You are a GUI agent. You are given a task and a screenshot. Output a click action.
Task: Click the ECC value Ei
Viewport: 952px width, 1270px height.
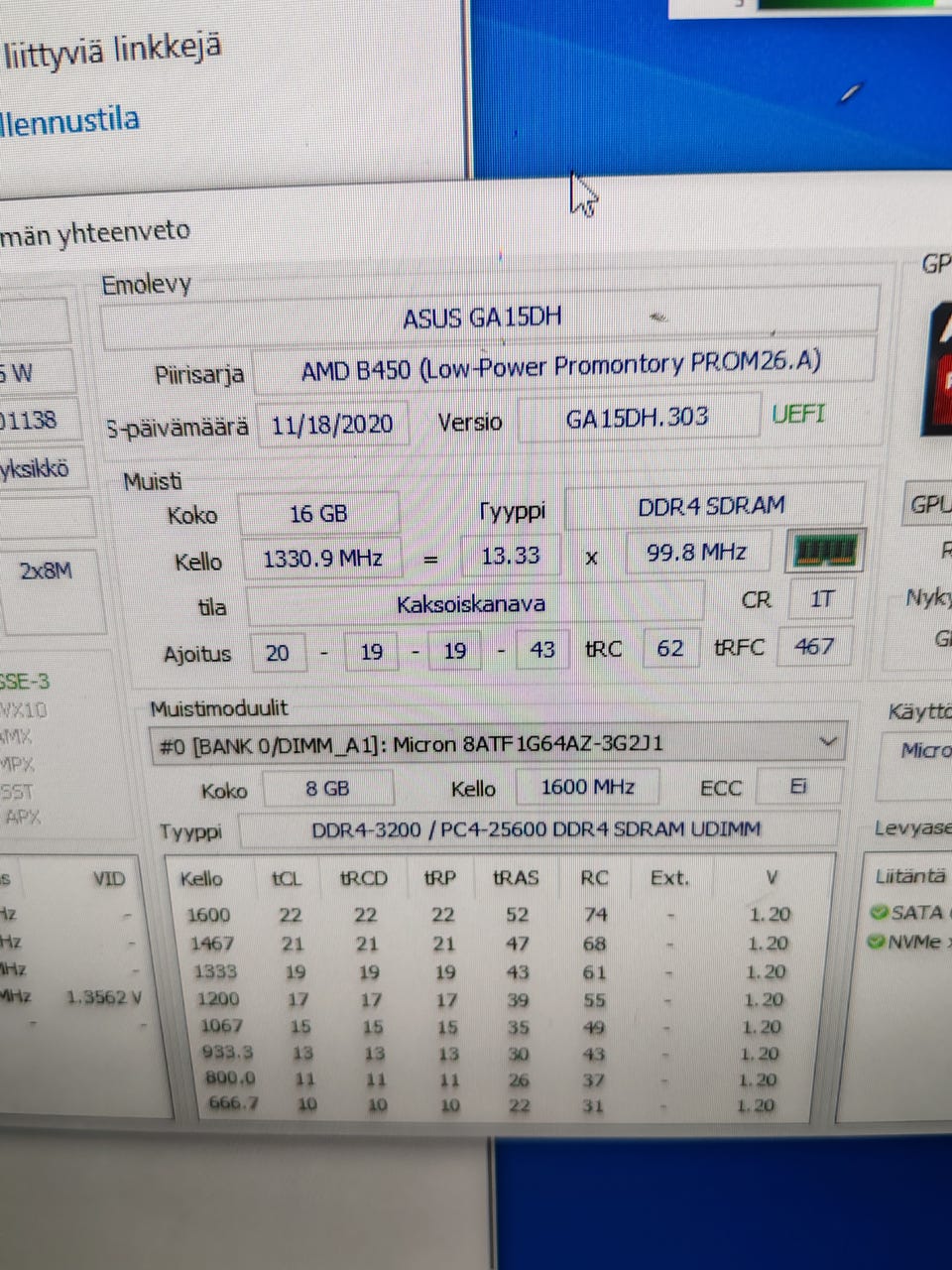coord(799,786)
